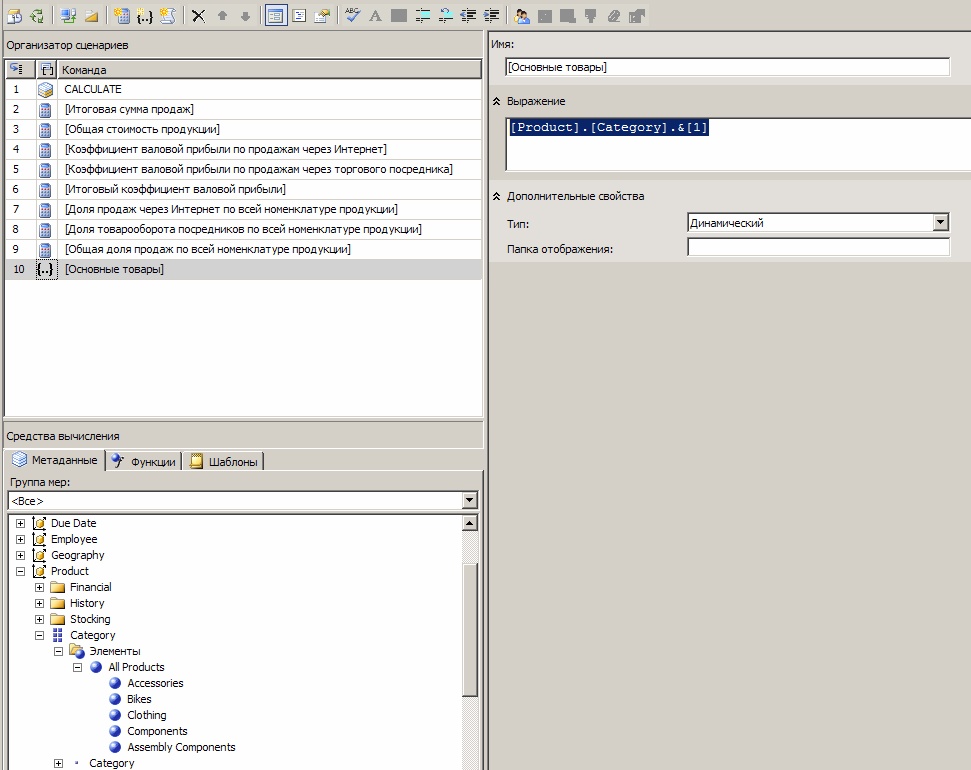Open the Тип dropdown showing Динамический
Screen dimensions: 971x770
pyautogui.click(x=940, y=223)
